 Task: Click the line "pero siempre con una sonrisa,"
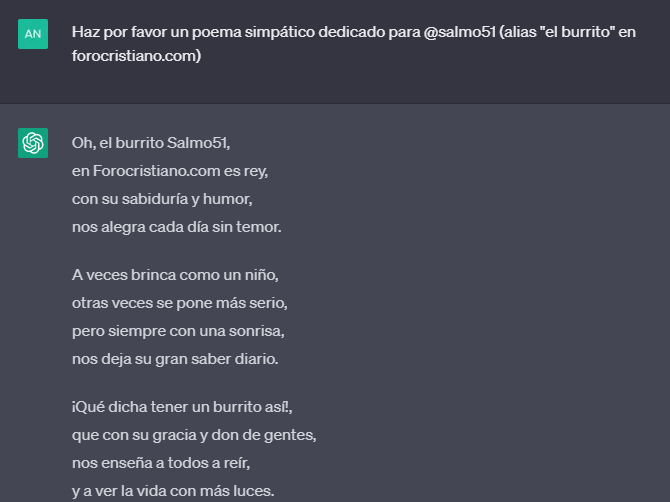[x=178, y=331]
